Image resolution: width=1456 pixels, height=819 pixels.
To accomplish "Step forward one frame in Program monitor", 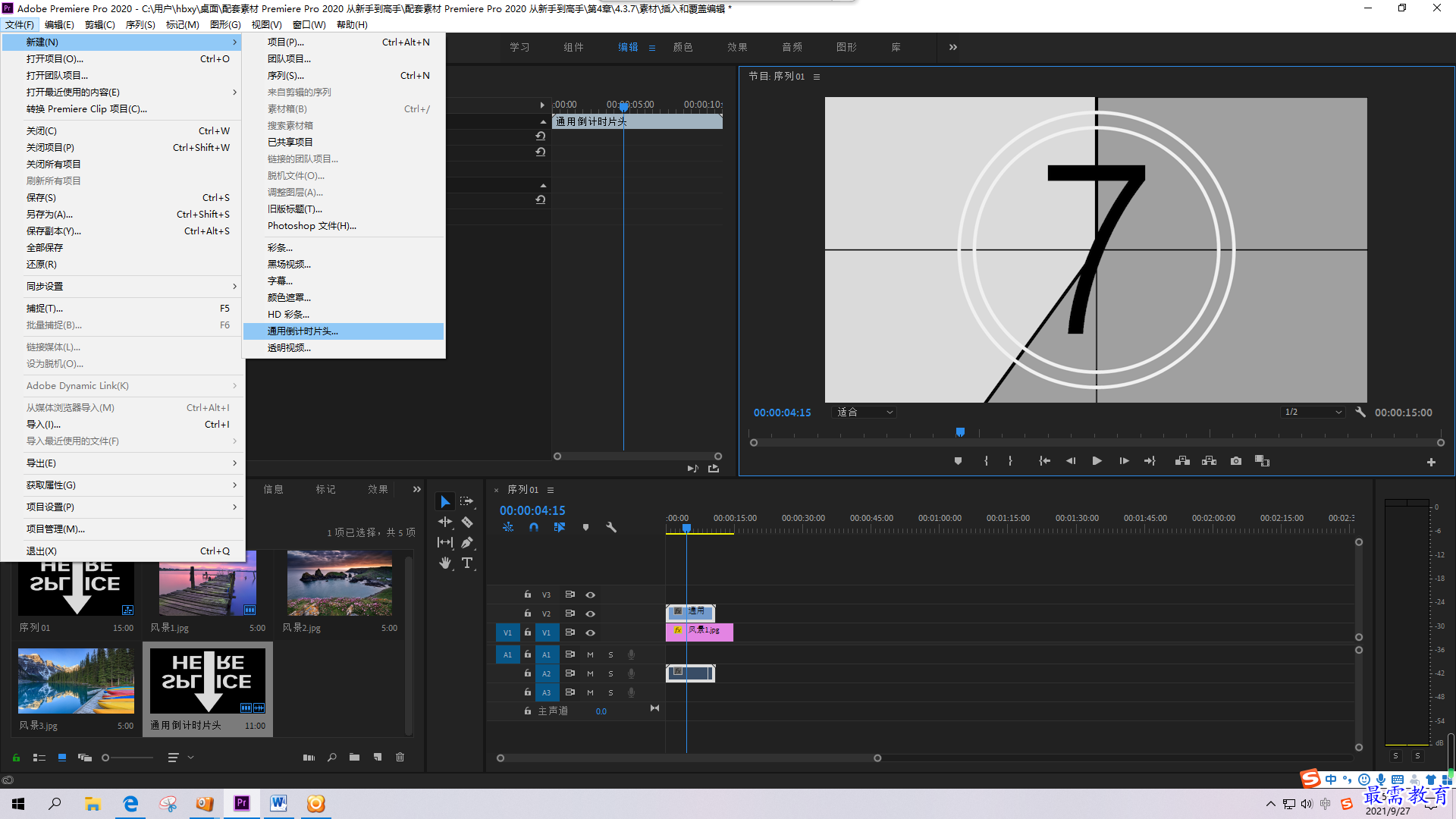I will 1124,461.
